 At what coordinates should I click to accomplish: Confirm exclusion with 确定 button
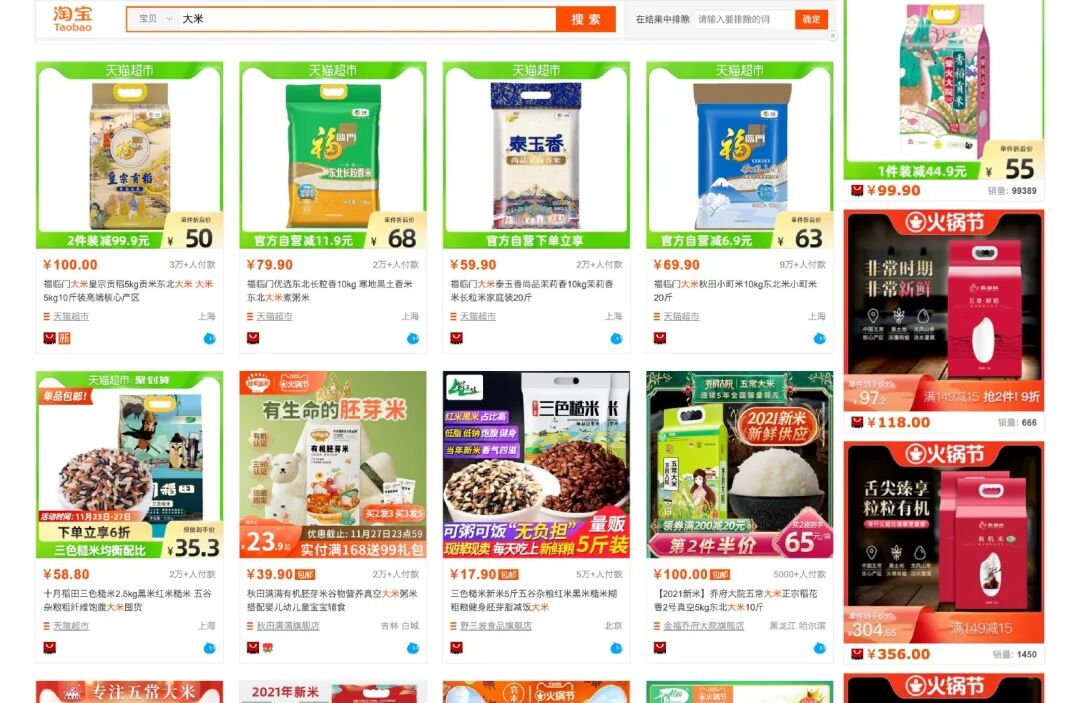point(811,19)
